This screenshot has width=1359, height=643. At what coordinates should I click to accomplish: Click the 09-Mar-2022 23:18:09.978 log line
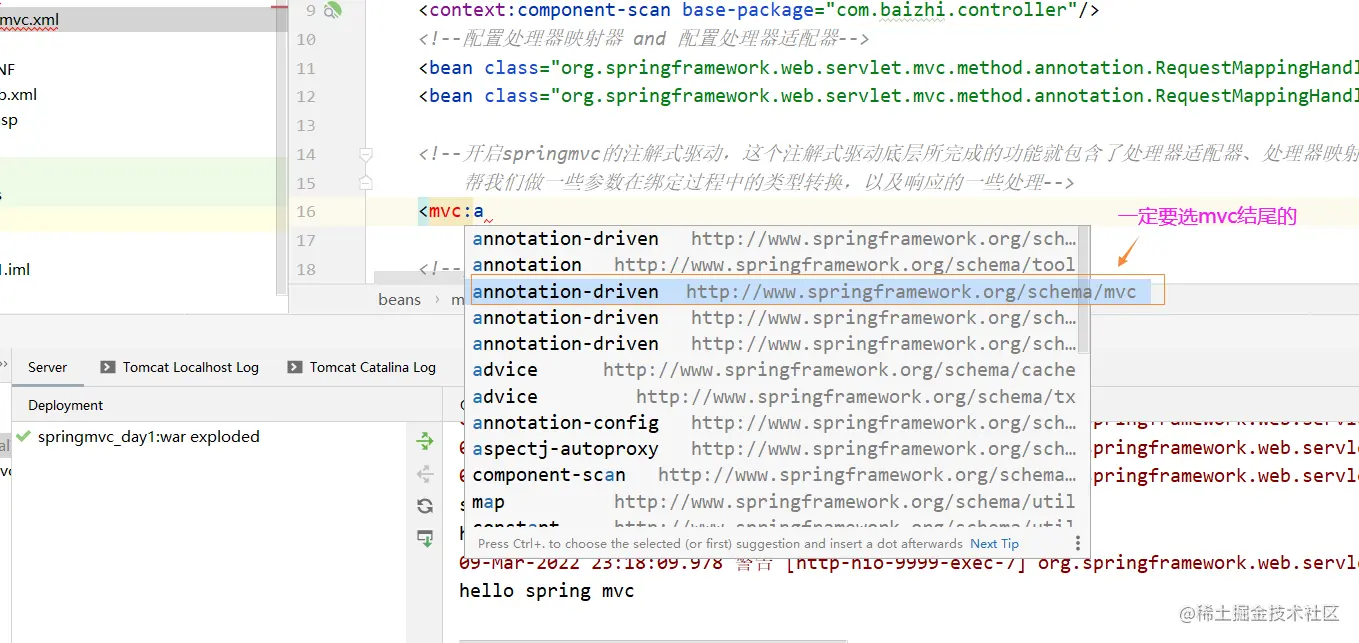point(908,563)
